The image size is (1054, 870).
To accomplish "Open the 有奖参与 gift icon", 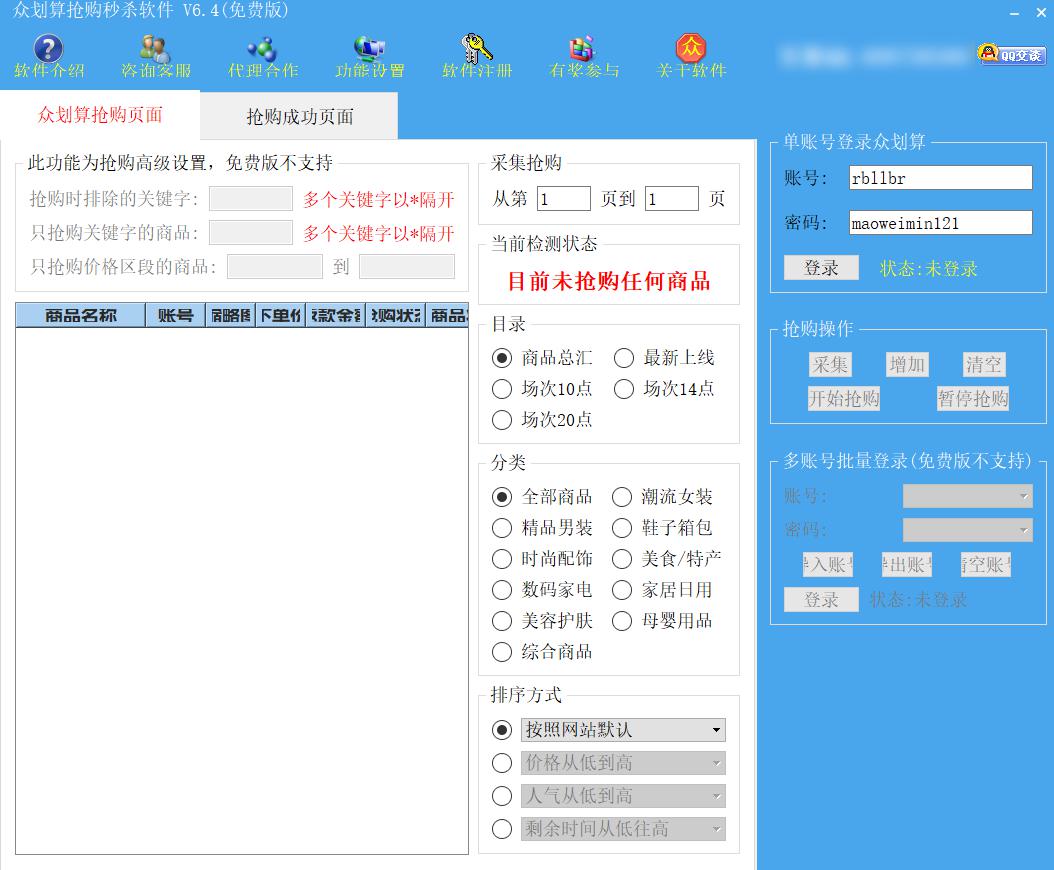I will click(584, 50).
